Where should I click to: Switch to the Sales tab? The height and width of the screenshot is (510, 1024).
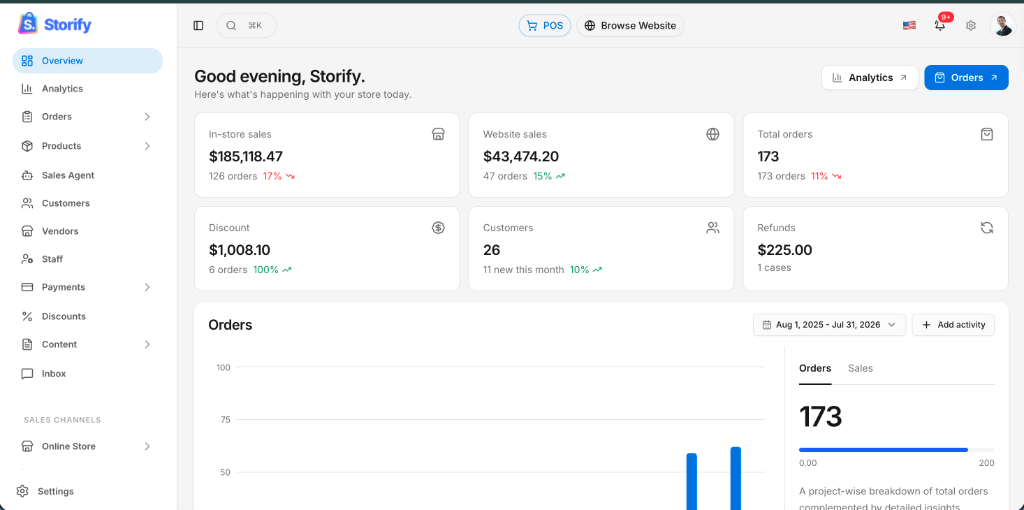pyautogui.click(x=860, y=368)
